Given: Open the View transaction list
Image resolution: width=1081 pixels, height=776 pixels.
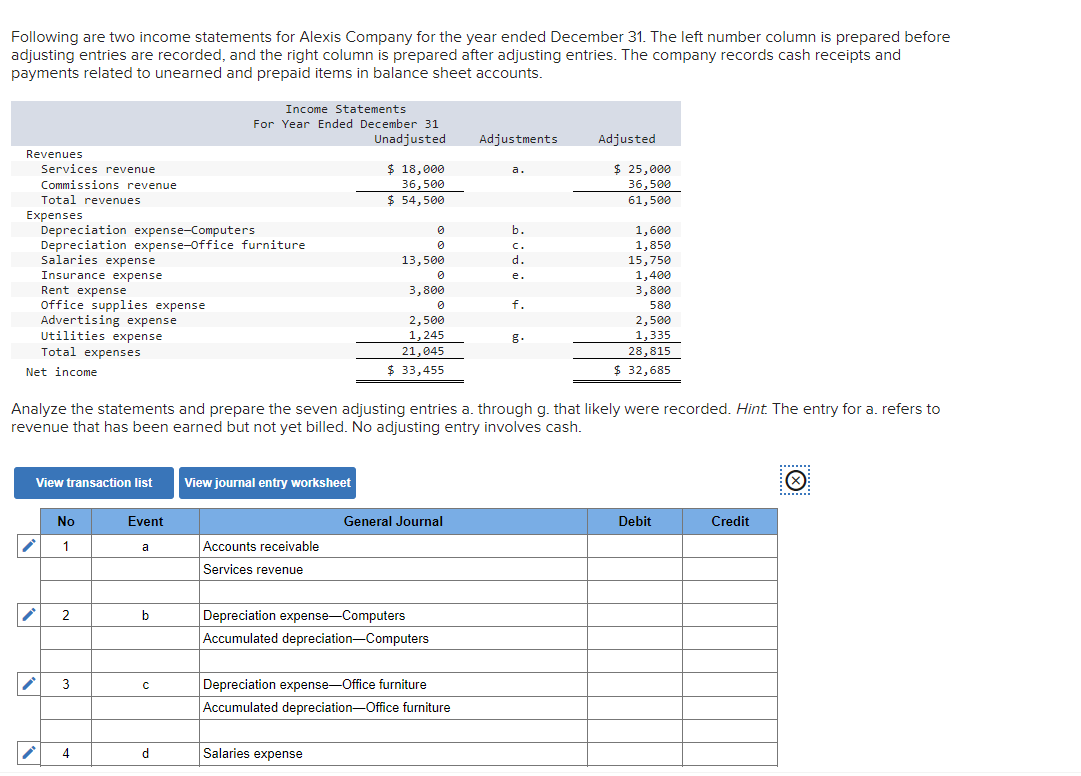Looking at the screenshot, I should pyautogui.click(x=93, y=483).
